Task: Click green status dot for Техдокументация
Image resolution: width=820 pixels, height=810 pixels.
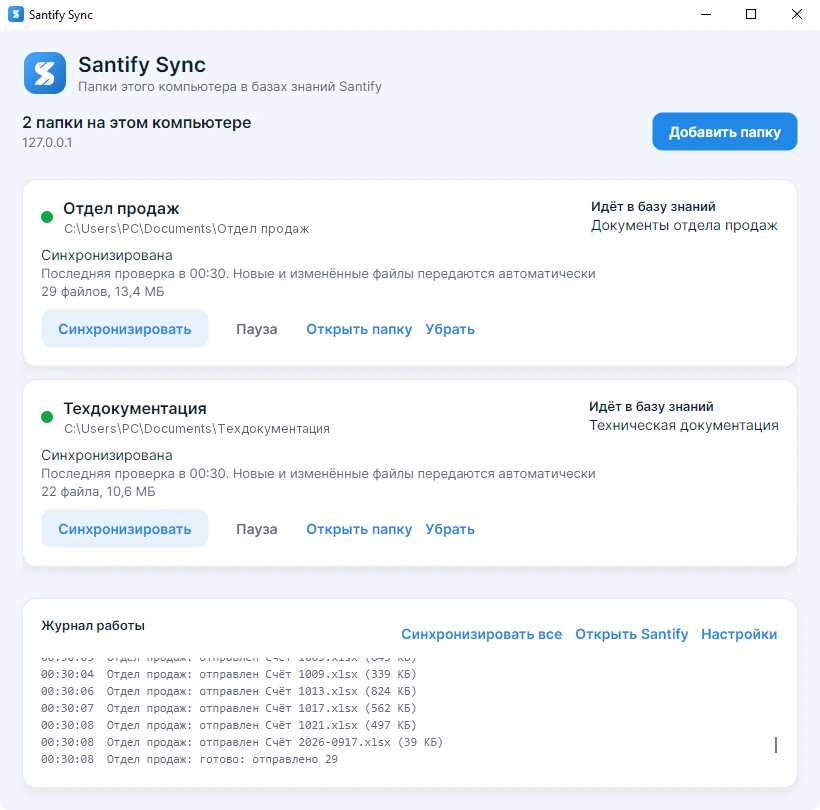Action: (47, 417)
